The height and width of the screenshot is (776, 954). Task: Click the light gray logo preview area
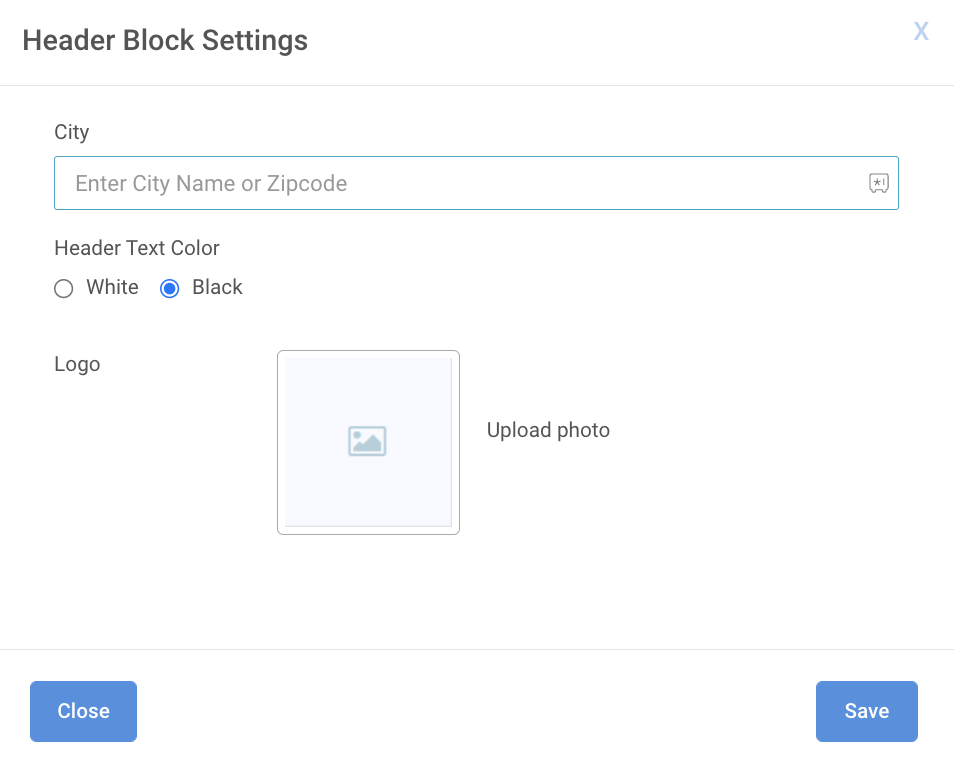click(x=368, y=442)
